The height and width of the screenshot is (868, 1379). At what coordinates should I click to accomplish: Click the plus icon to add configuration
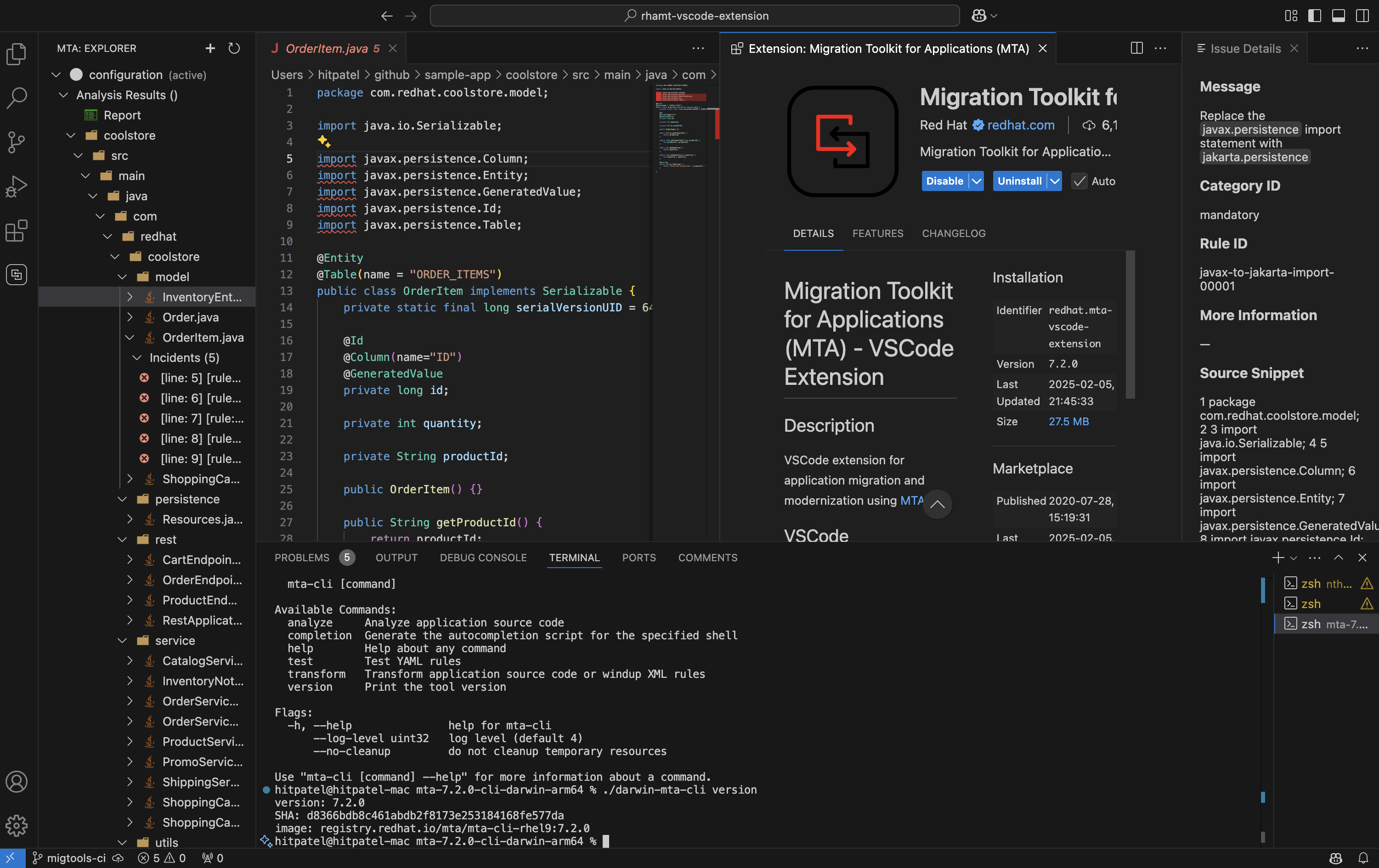click(210, 49)
